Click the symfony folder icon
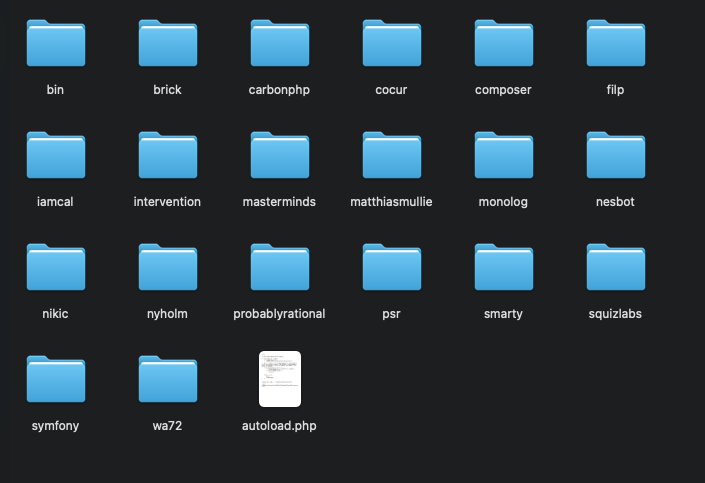Image resolution: width=705 pixels, height=483 pixels. (x=56, y=379)
